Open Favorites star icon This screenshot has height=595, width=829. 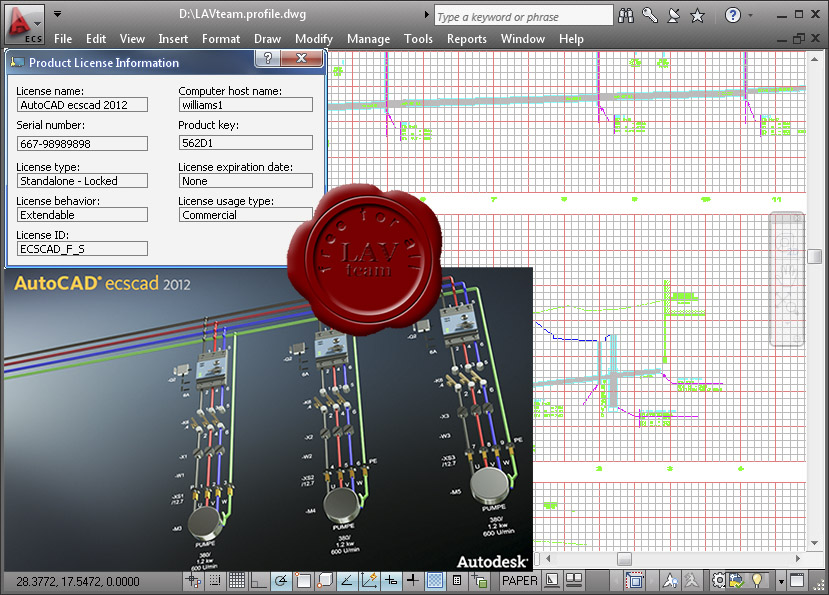697,16
